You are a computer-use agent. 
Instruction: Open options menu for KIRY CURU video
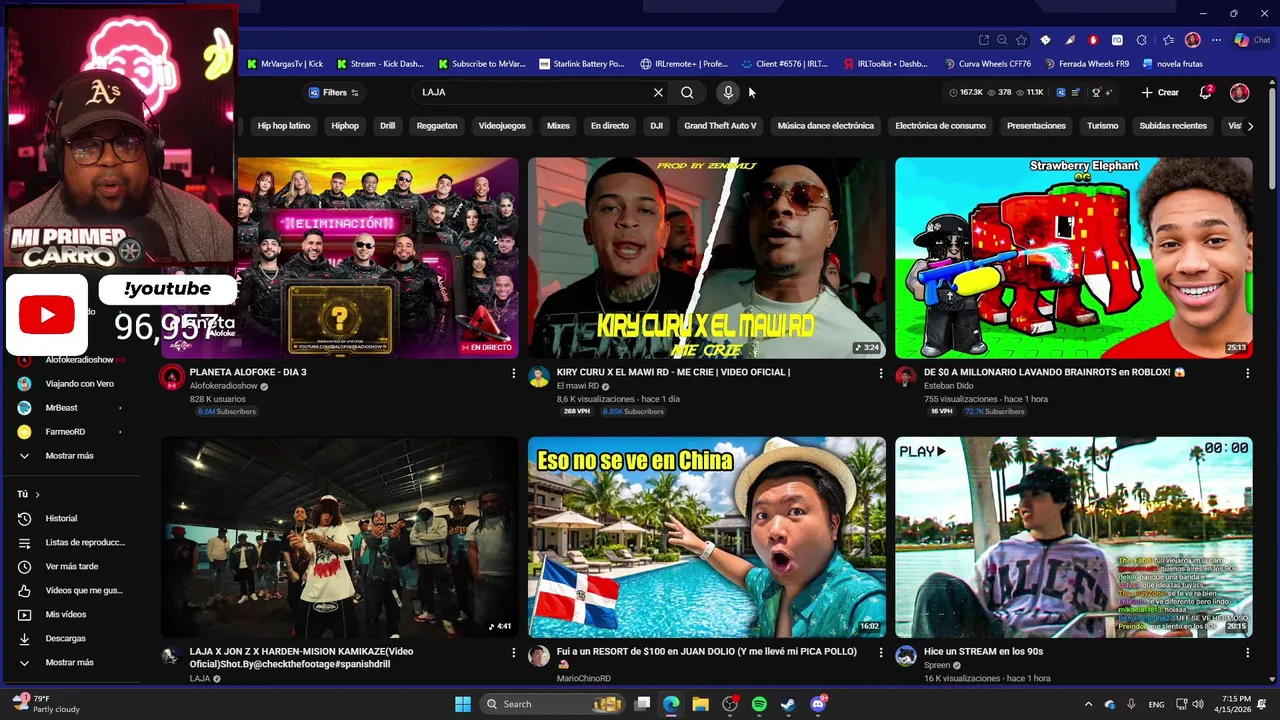click(x=881, y=373)
